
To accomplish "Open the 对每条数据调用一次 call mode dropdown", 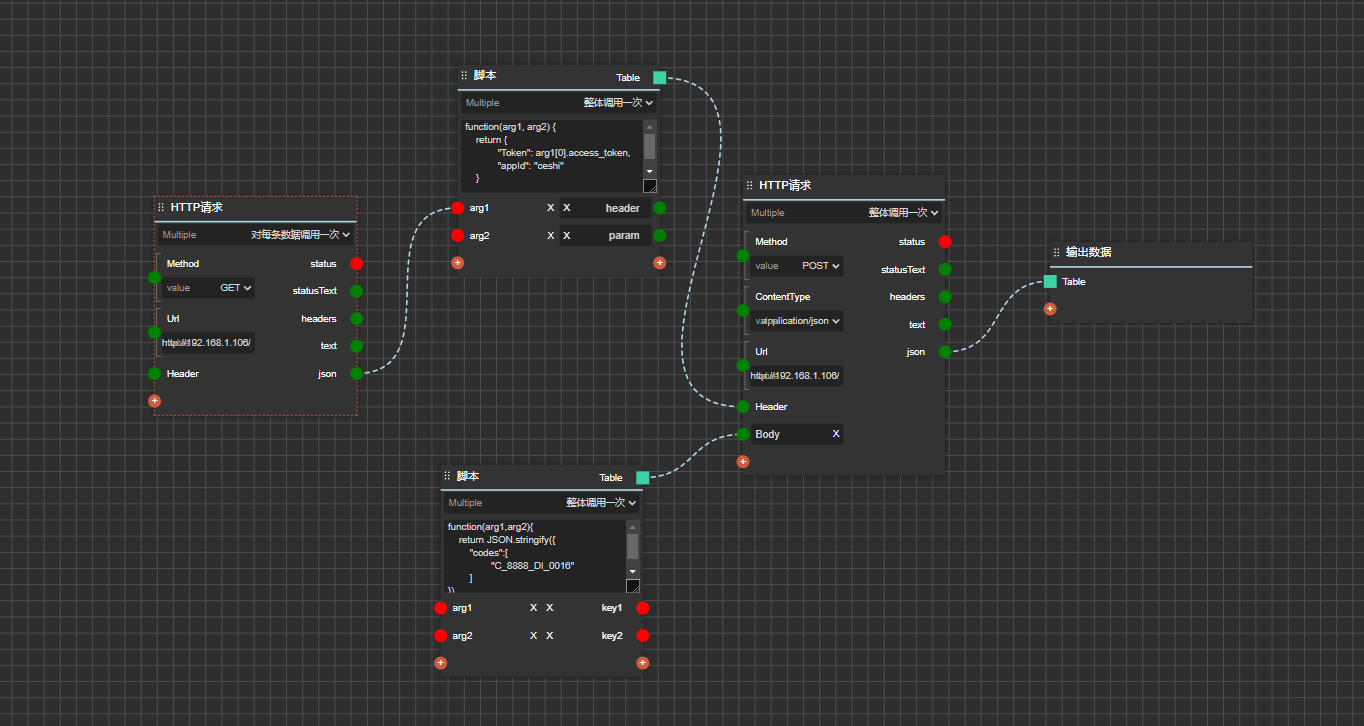I will coord(301,235).
